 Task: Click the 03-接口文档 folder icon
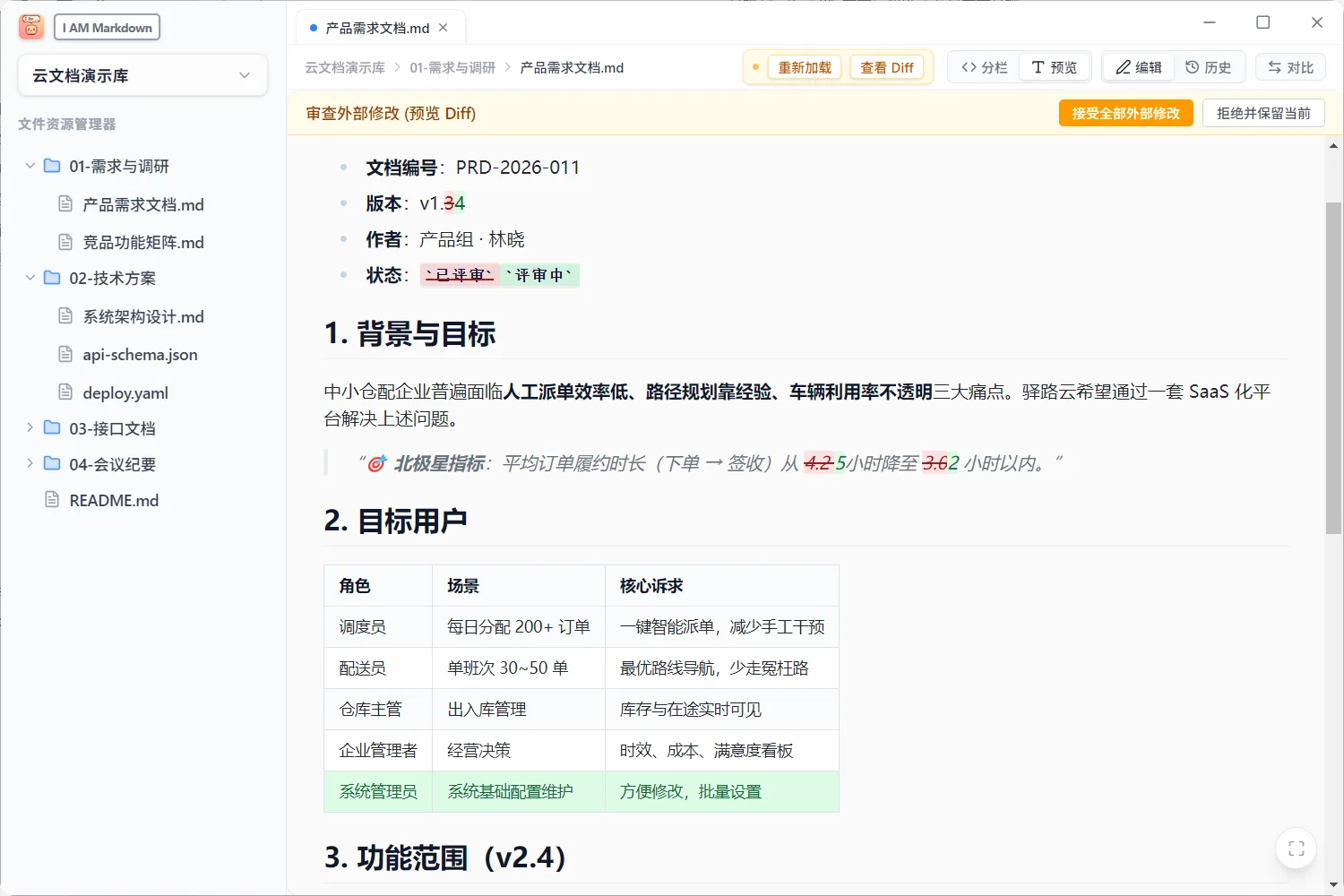point(53,428)
